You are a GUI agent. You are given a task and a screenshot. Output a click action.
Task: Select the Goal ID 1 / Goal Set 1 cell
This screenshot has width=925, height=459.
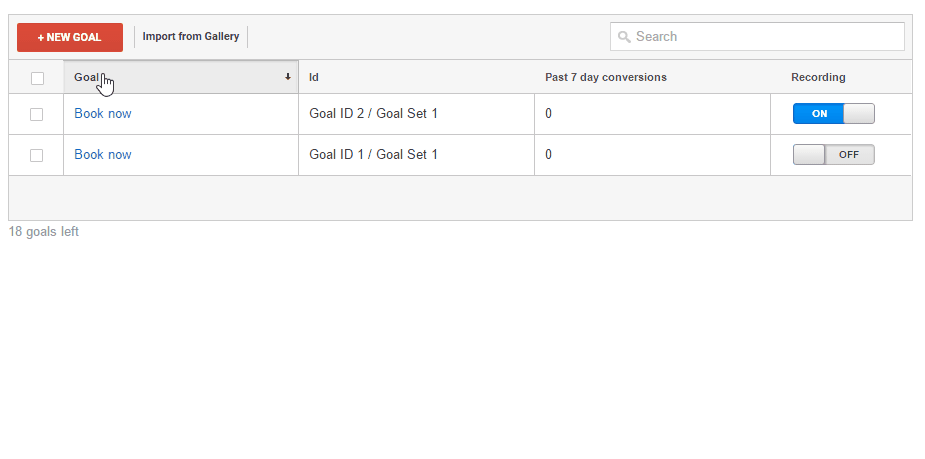pyautogui.click(x=374, y=155)
